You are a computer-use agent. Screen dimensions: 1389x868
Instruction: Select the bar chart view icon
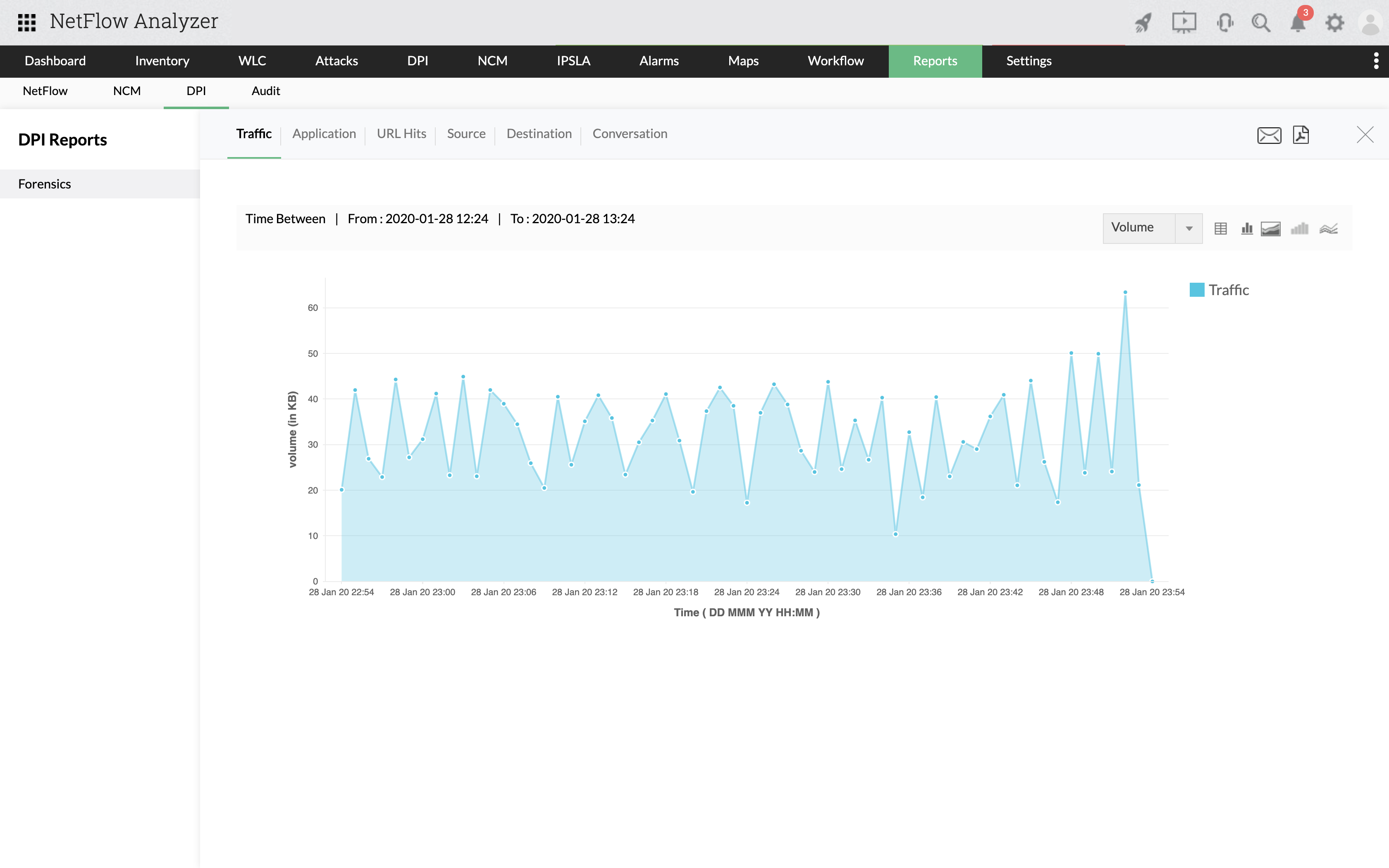coord(1247,229)
